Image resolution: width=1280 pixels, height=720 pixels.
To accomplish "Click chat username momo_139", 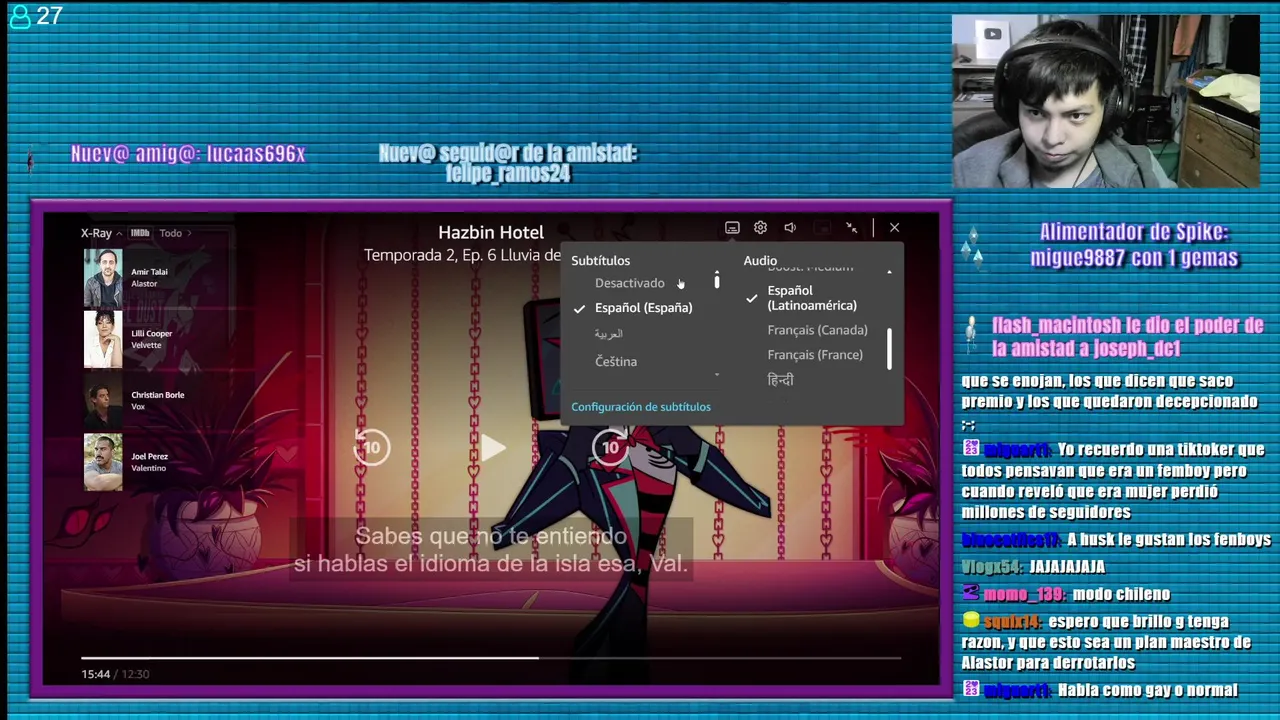I will [1024, 594].
